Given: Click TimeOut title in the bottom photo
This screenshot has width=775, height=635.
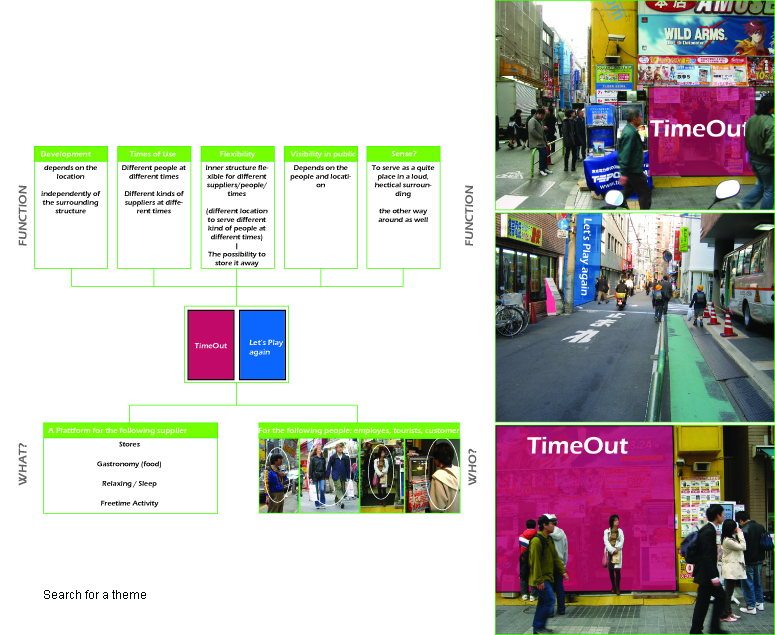Looking at the screenshot, I should click(577, 446).
